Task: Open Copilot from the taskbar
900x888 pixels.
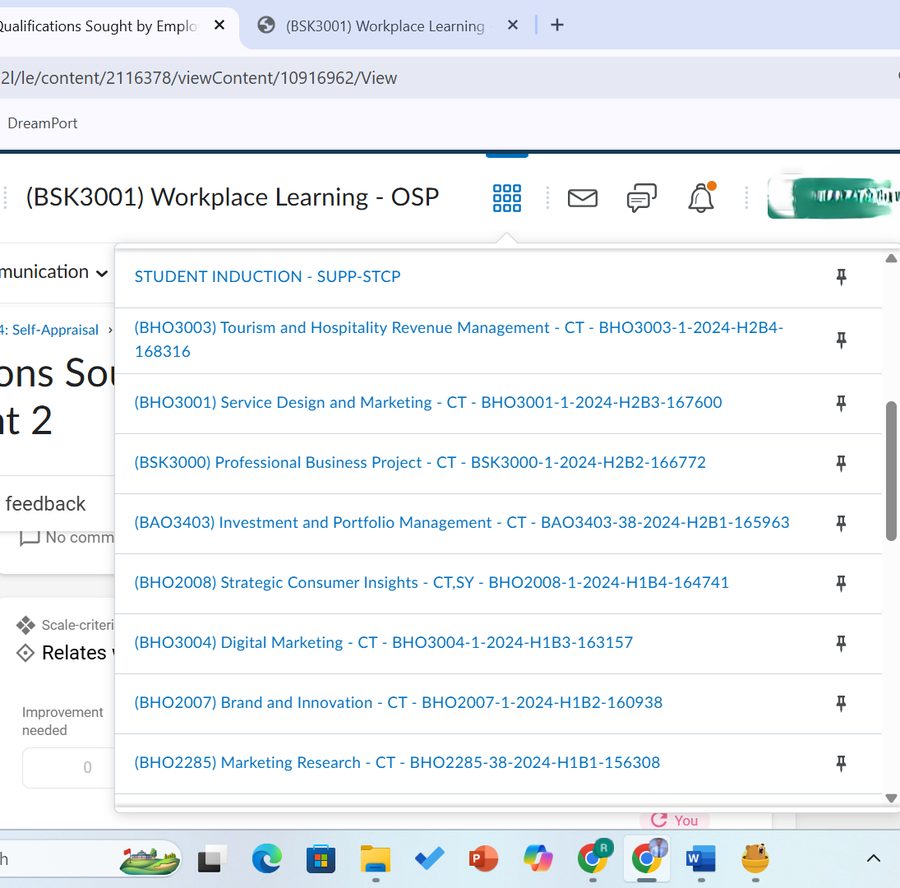Action: [538, 859]
